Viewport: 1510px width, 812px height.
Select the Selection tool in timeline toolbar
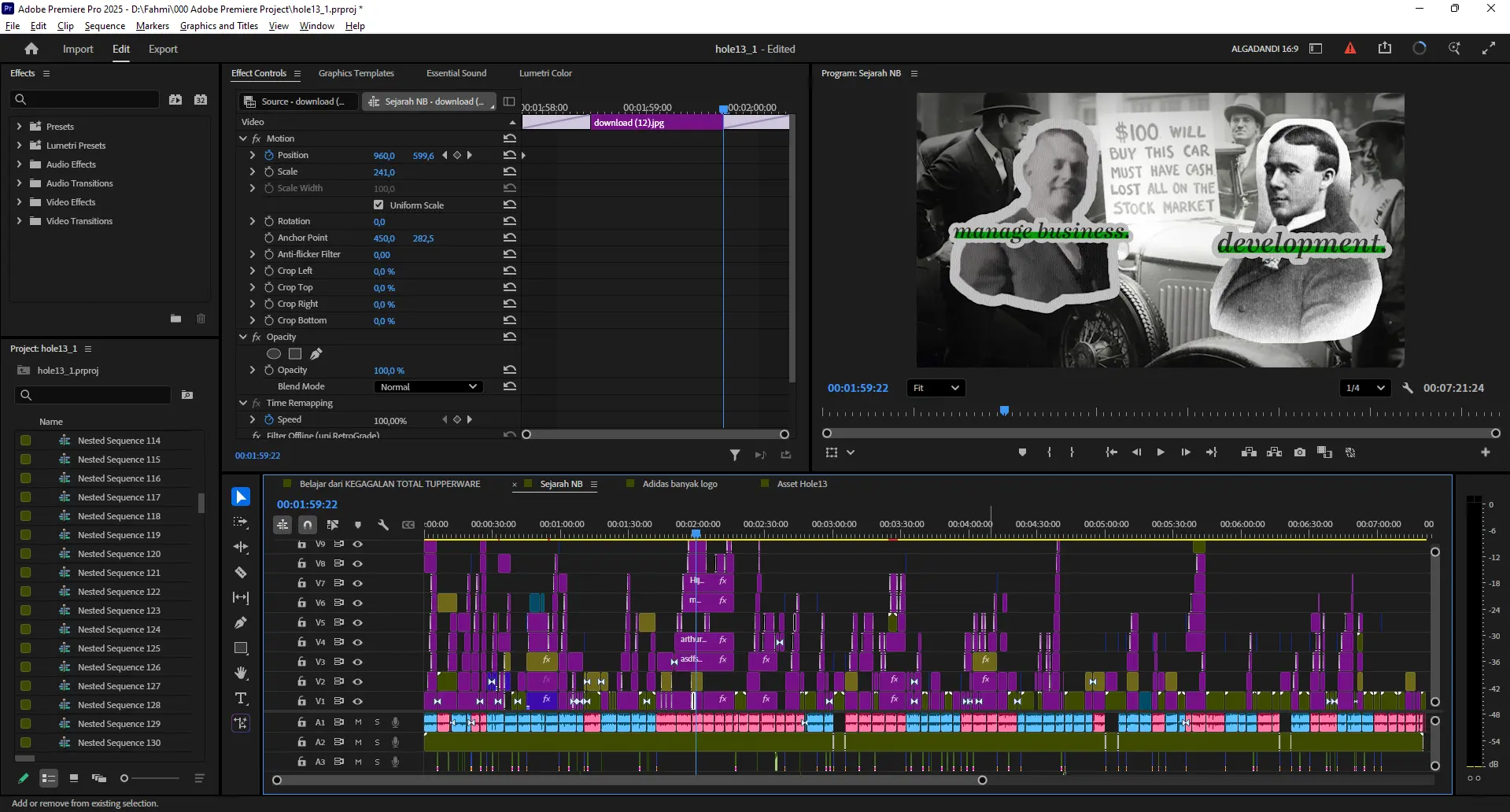click(x=241, y=496)
